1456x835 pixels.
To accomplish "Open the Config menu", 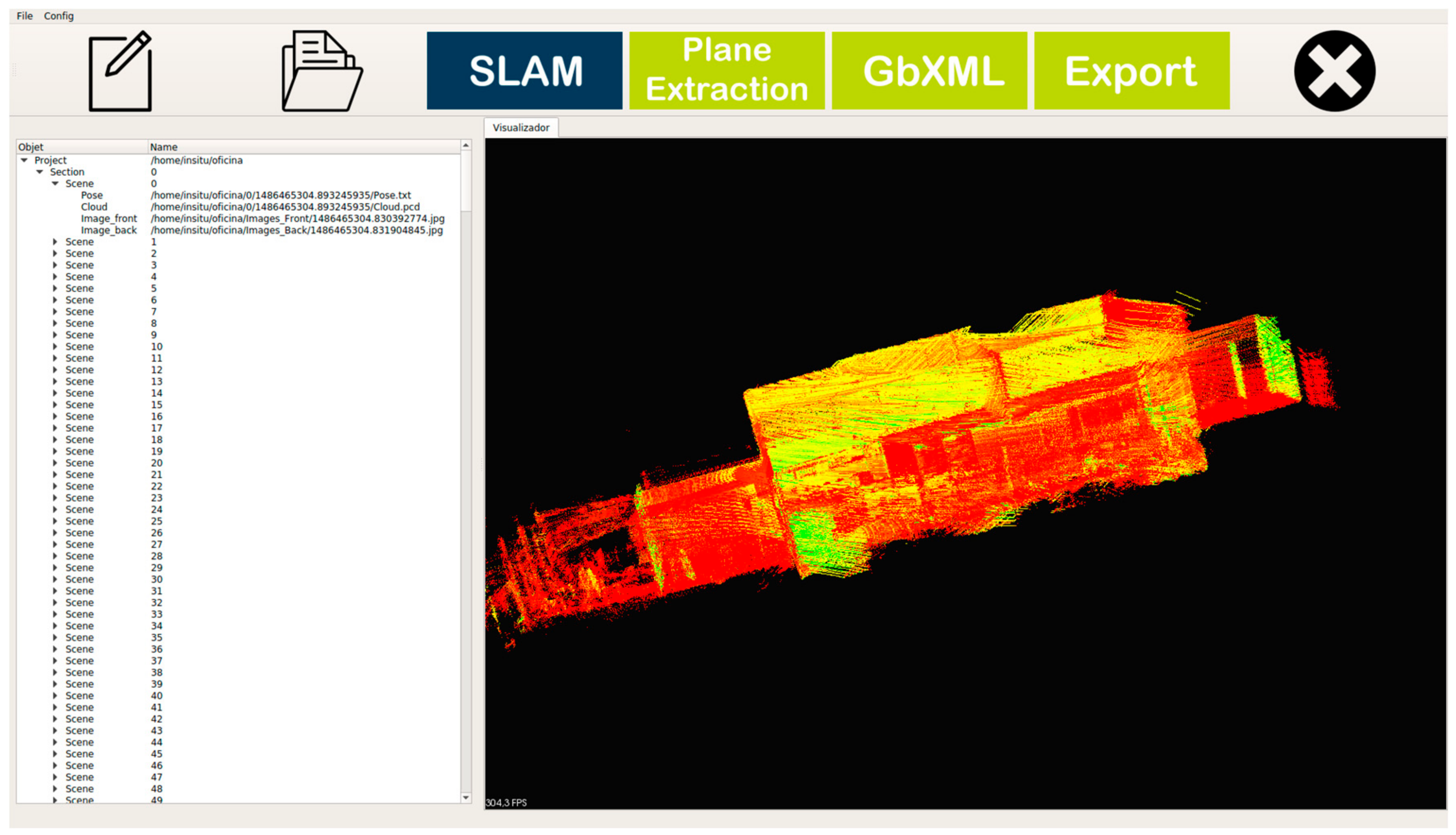I will pos(58,16).
